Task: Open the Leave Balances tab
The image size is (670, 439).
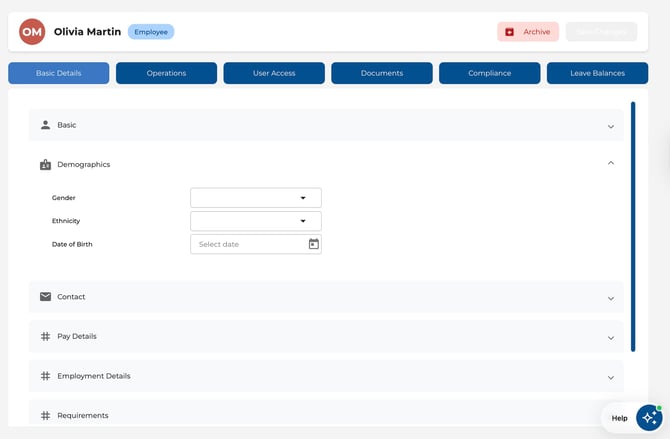Action: [597, 73]
